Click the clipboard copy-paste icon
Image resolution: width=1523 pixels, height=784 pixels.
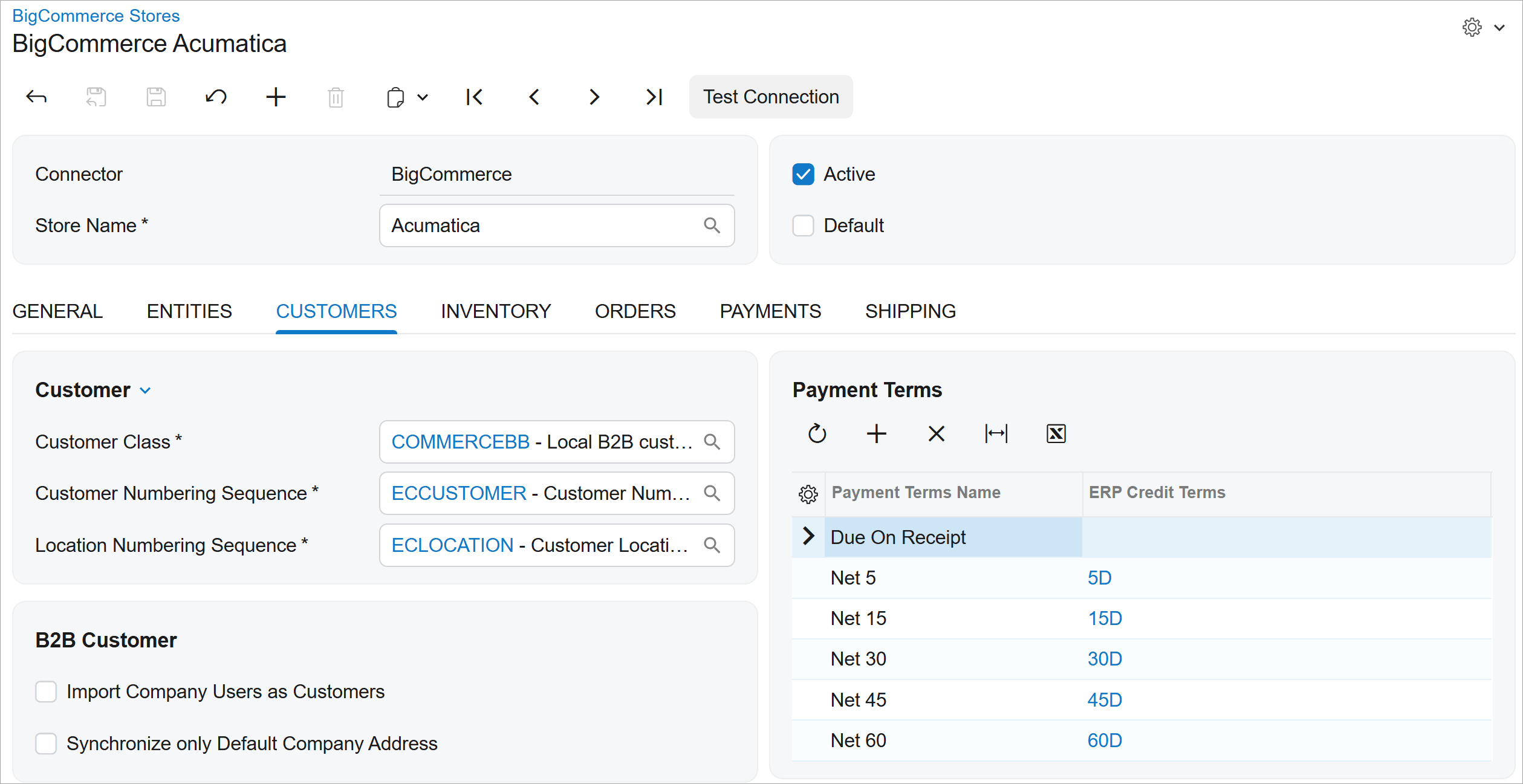[395, 97]
